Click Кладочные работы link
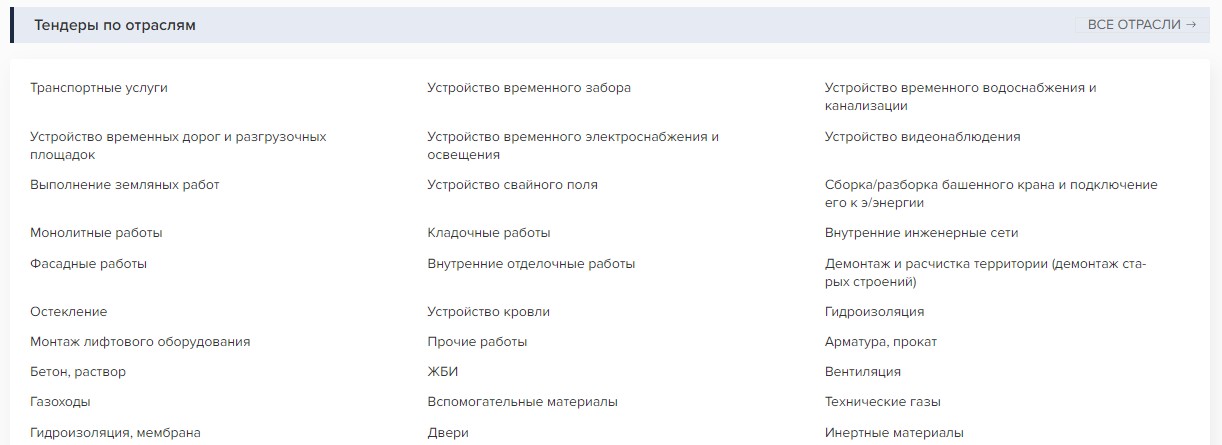Viewport: 1222px width, 445px height. [488, 233]
